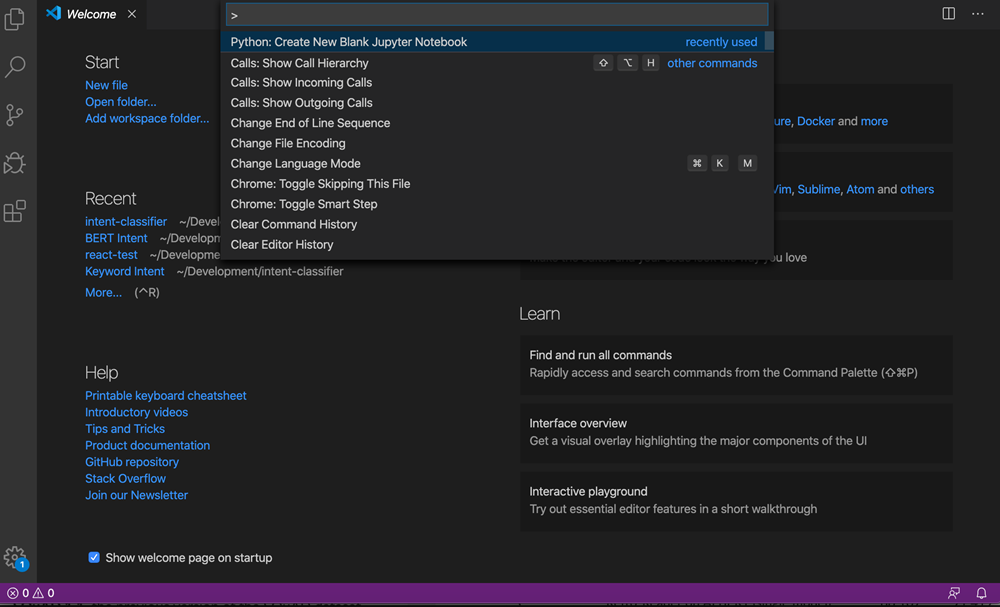The width and height of the screenshot is (1000, 607).
Task: Open recent Keyword Intent project
Action: pyautogui.click(x=125, y=271)
